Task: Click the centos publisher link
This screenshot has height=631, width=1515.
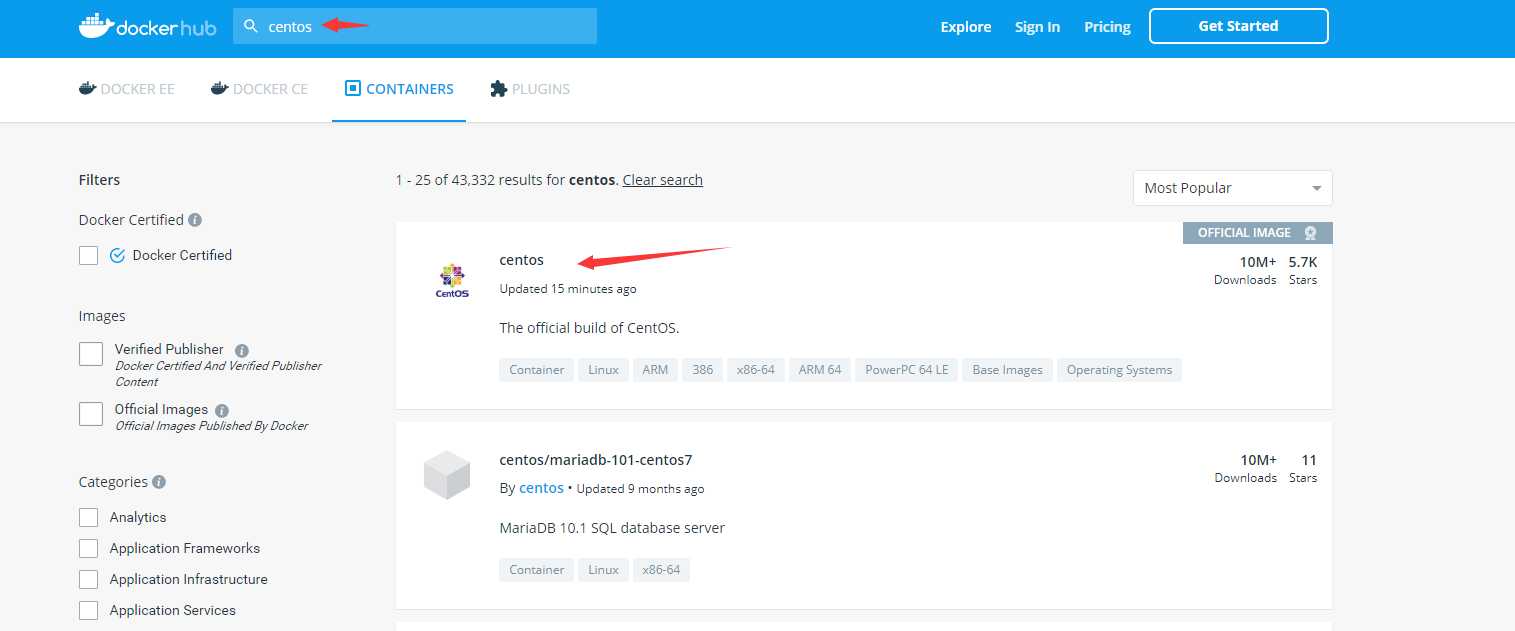Action: coord(541,488)
